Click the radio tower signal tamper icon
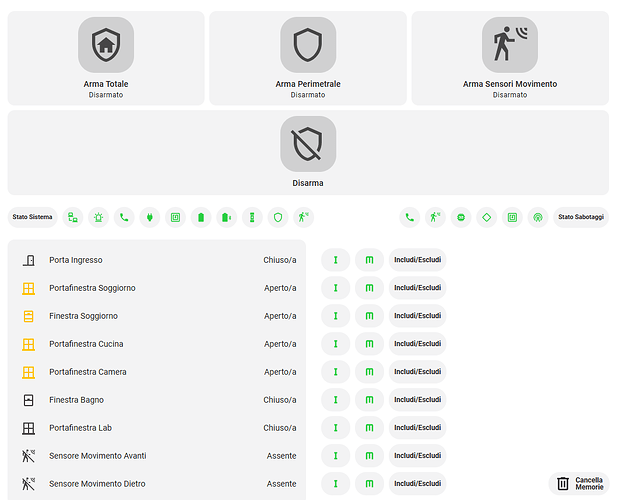The image size is (618, 500). click(x=538, y=217)
